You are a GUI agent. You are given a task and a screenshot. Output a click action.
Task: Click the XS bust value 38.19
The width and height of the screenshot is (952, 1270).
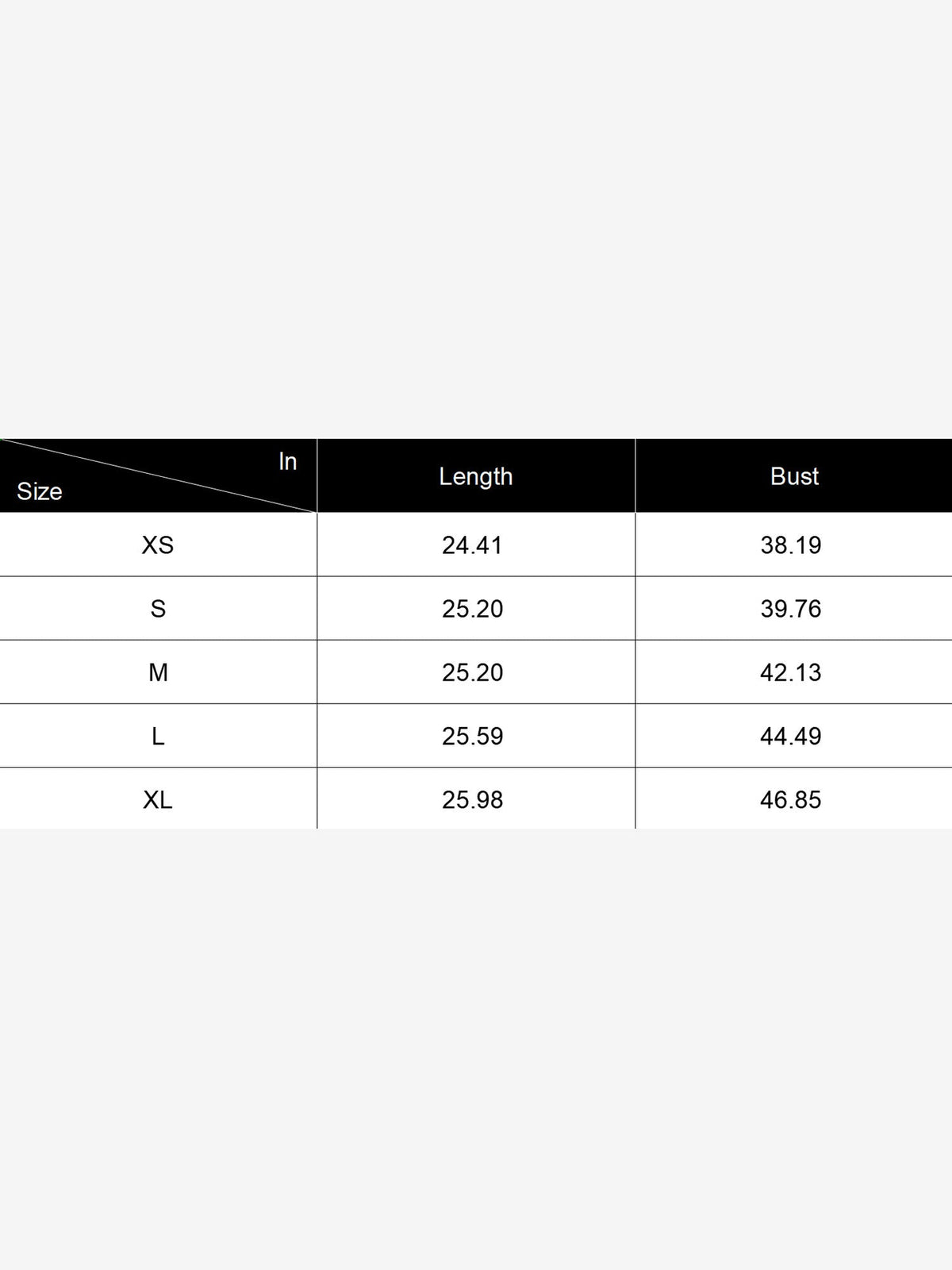tap(791, 545)
